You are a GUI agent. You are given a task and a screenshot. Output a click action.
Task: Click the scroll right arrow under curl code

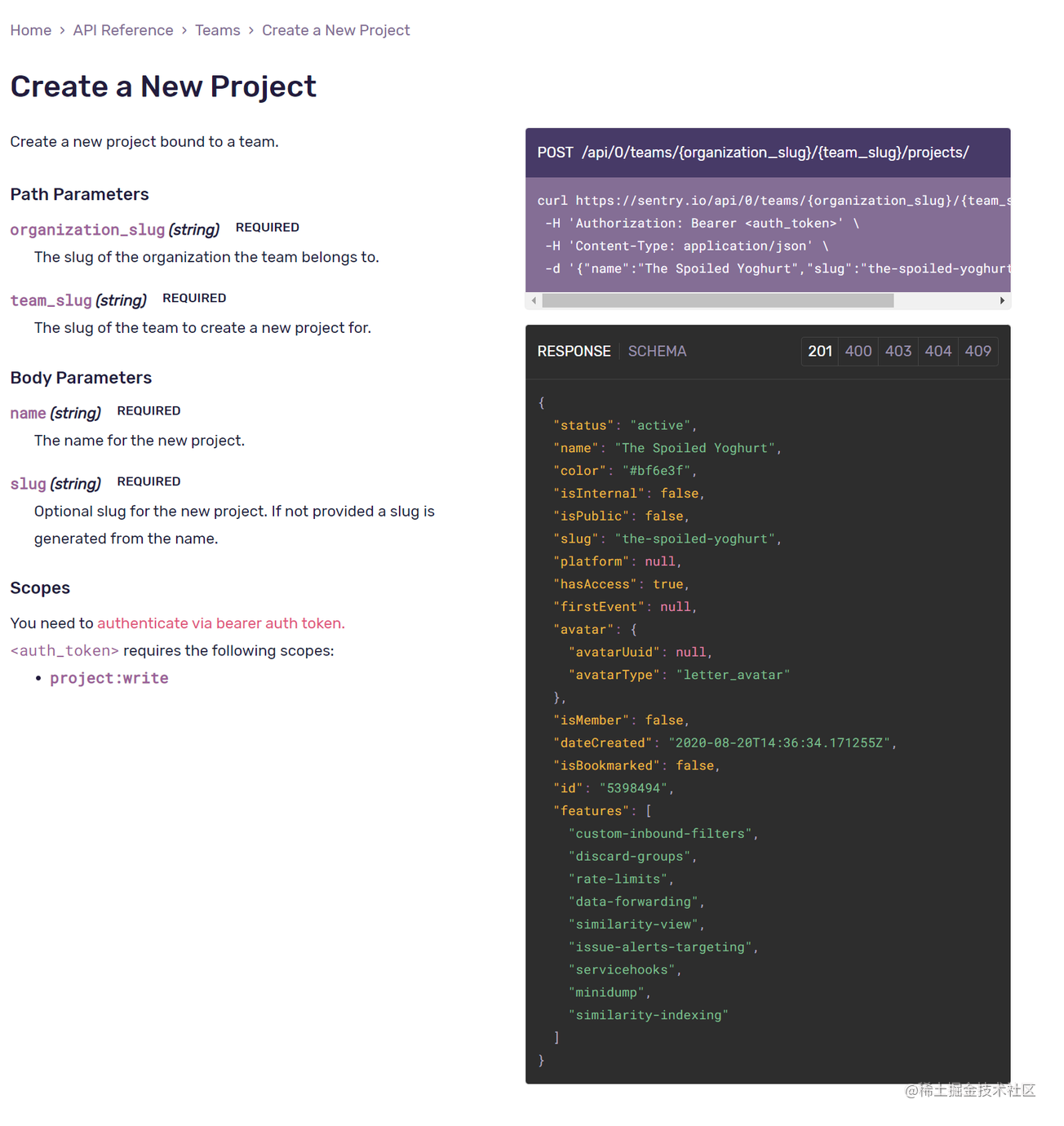point(1002,300)
